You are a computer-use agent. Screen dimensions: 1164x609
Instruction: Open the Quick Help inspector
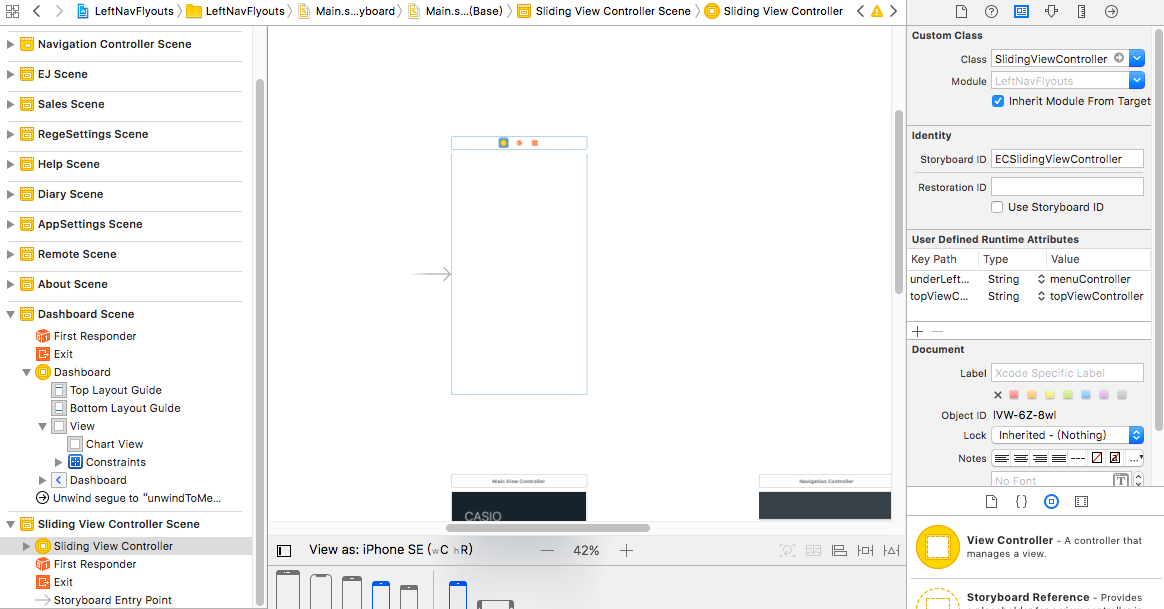click(991, 12)
